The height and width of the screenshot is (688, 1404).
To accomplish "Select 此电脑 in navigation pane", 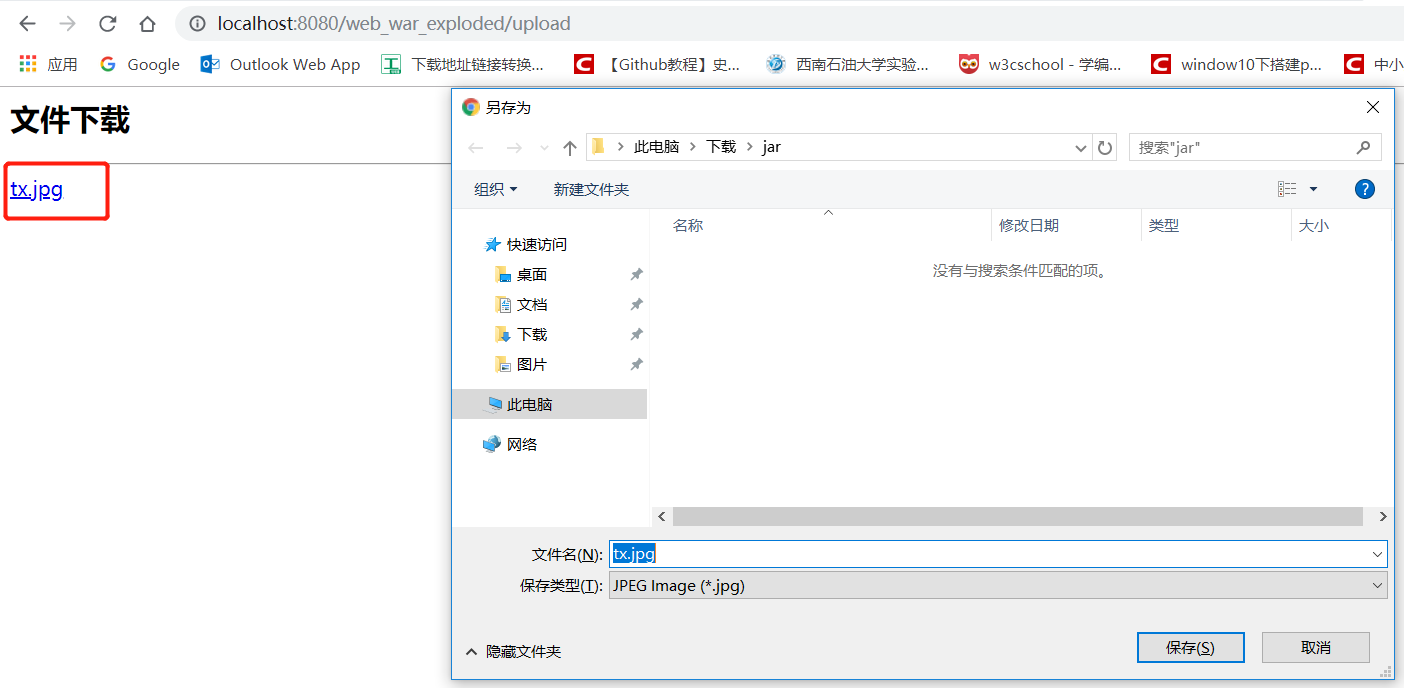I will [x=549, y=404].
